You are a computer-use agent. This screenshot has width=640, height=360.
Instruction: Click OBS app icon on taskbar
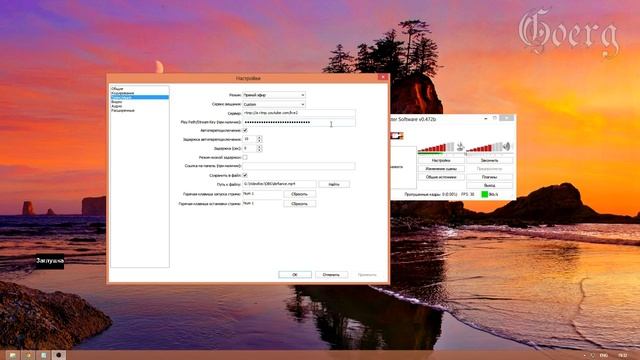[x=59, y=355]
